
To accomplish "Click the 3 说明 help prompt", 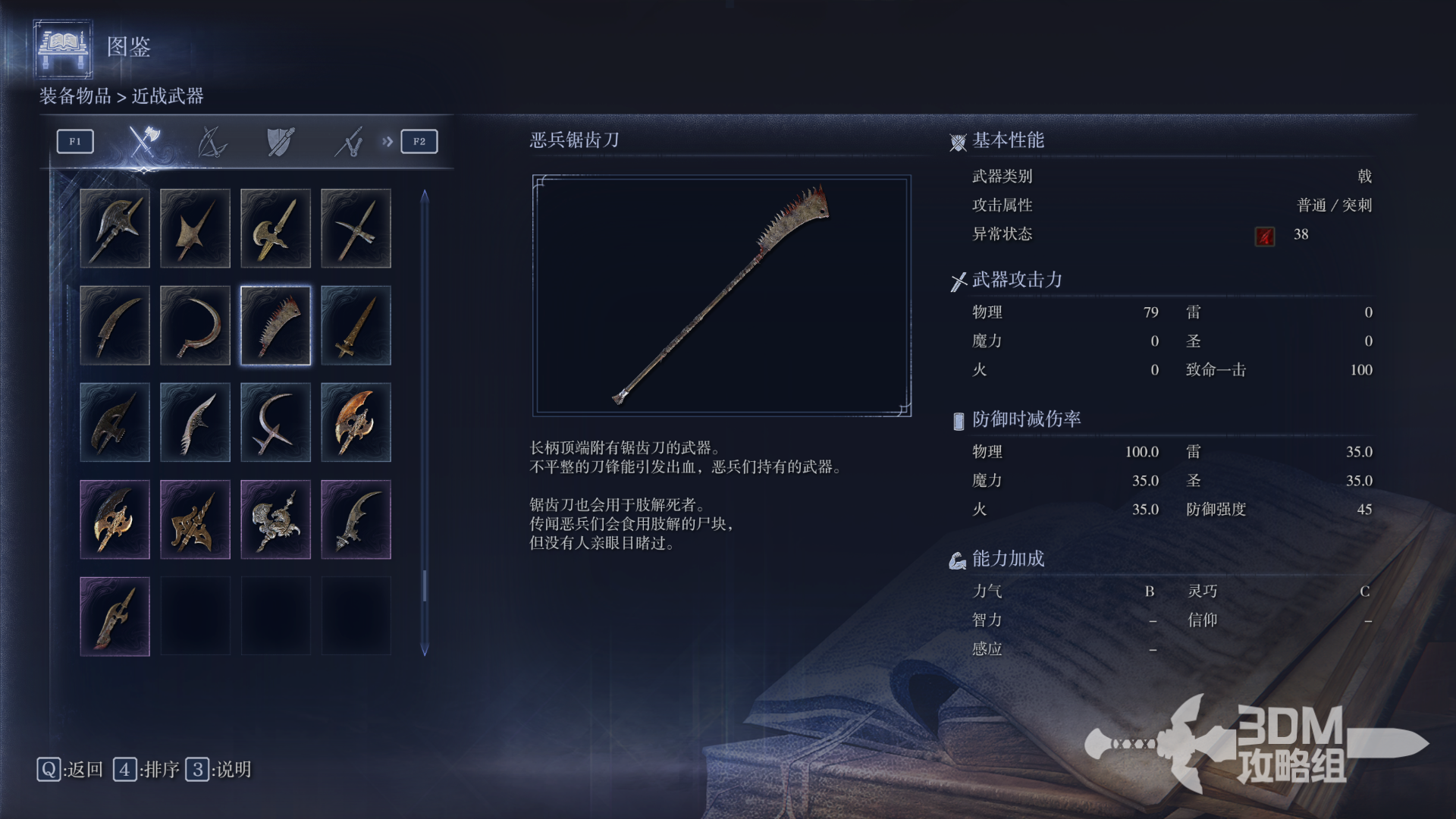I will coord(218,770).
